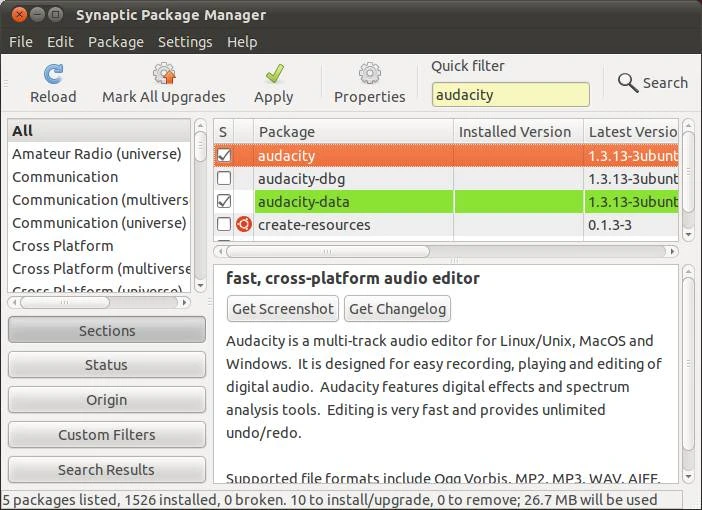Click the Quick filter text field containing audacity

pyautogui.click(x=511, y=94)
